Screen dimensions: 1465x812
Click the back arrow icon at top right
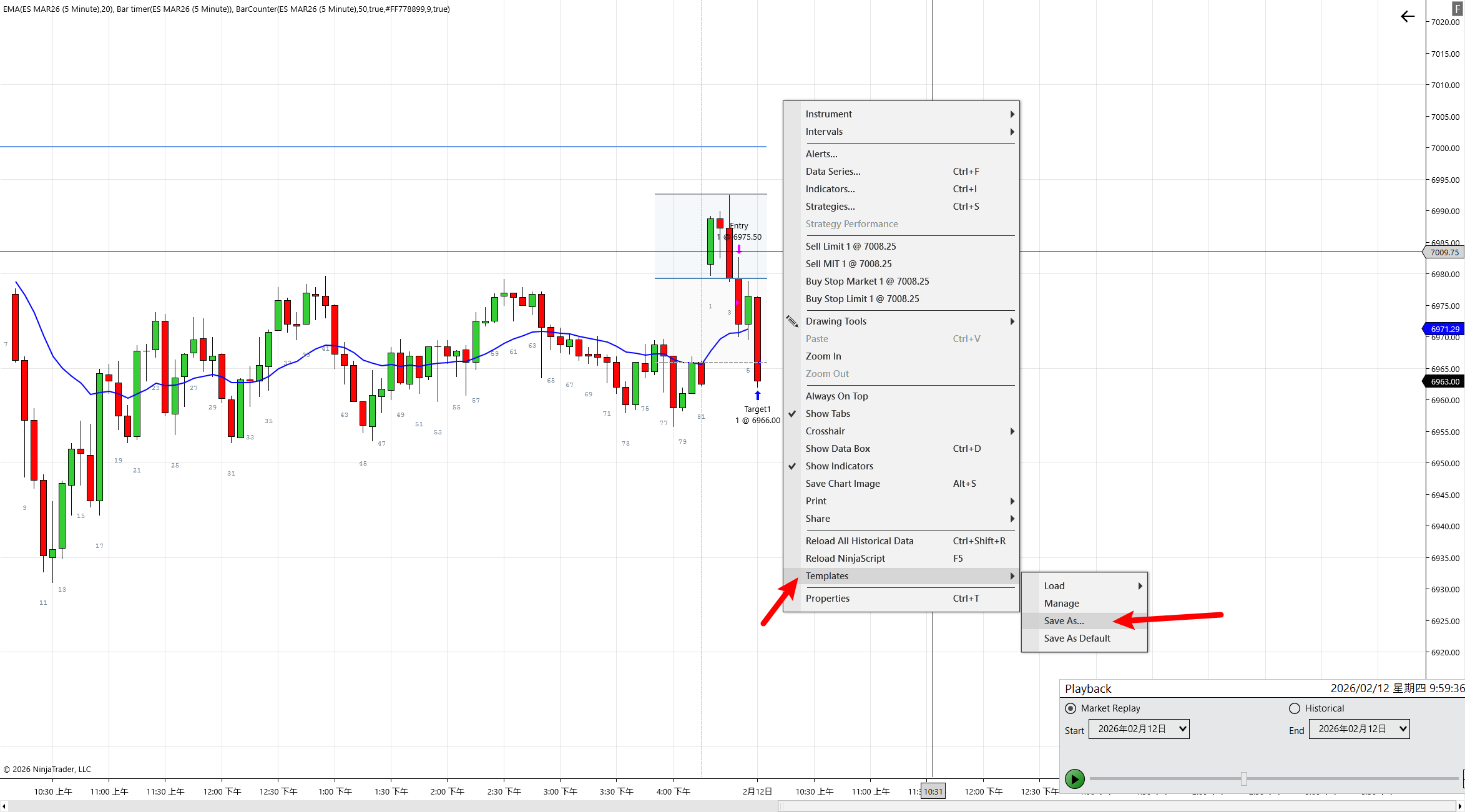pyautogui.click(x=1407, y=17)
